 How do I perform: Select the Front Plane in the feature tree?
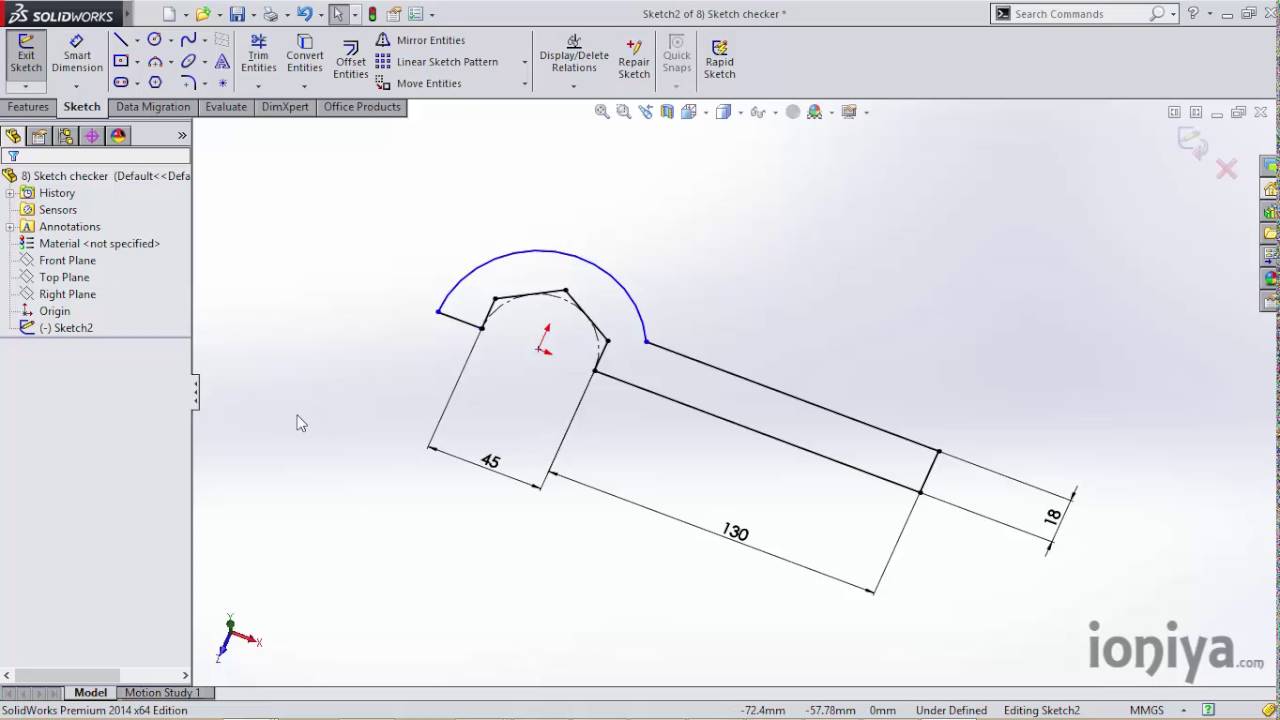coord(67,260)
